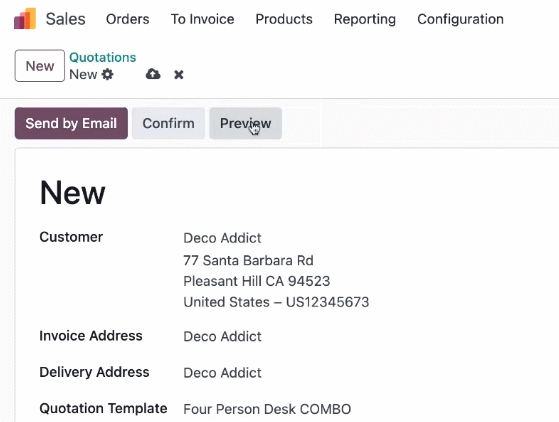The width and height of the screenshot is (559, 422).
Task: Open the Products menu
Action: coord(284,19)
